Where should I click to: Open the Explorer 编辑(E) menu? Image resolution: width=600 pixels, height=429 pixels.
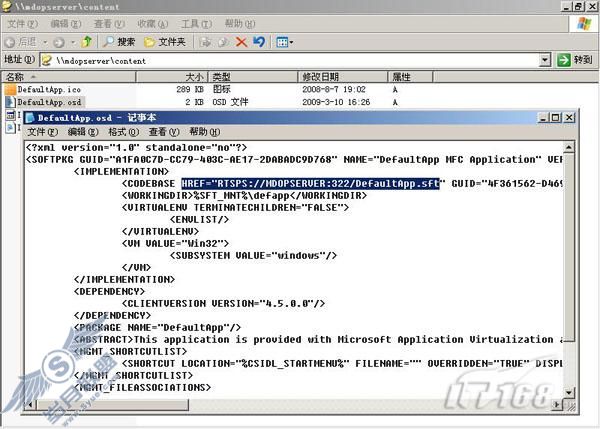click(65, 24)
